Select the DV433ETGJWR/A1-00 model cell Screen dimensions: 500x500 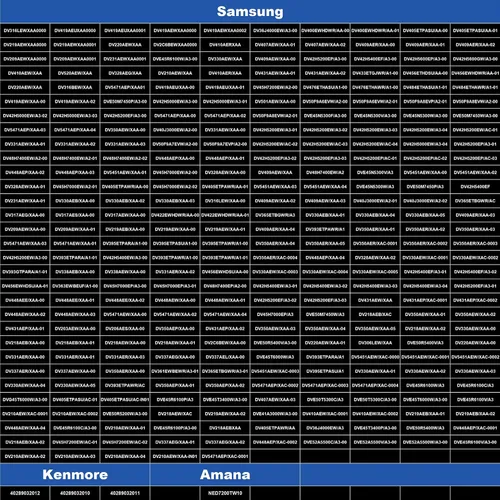click(375, 73)
